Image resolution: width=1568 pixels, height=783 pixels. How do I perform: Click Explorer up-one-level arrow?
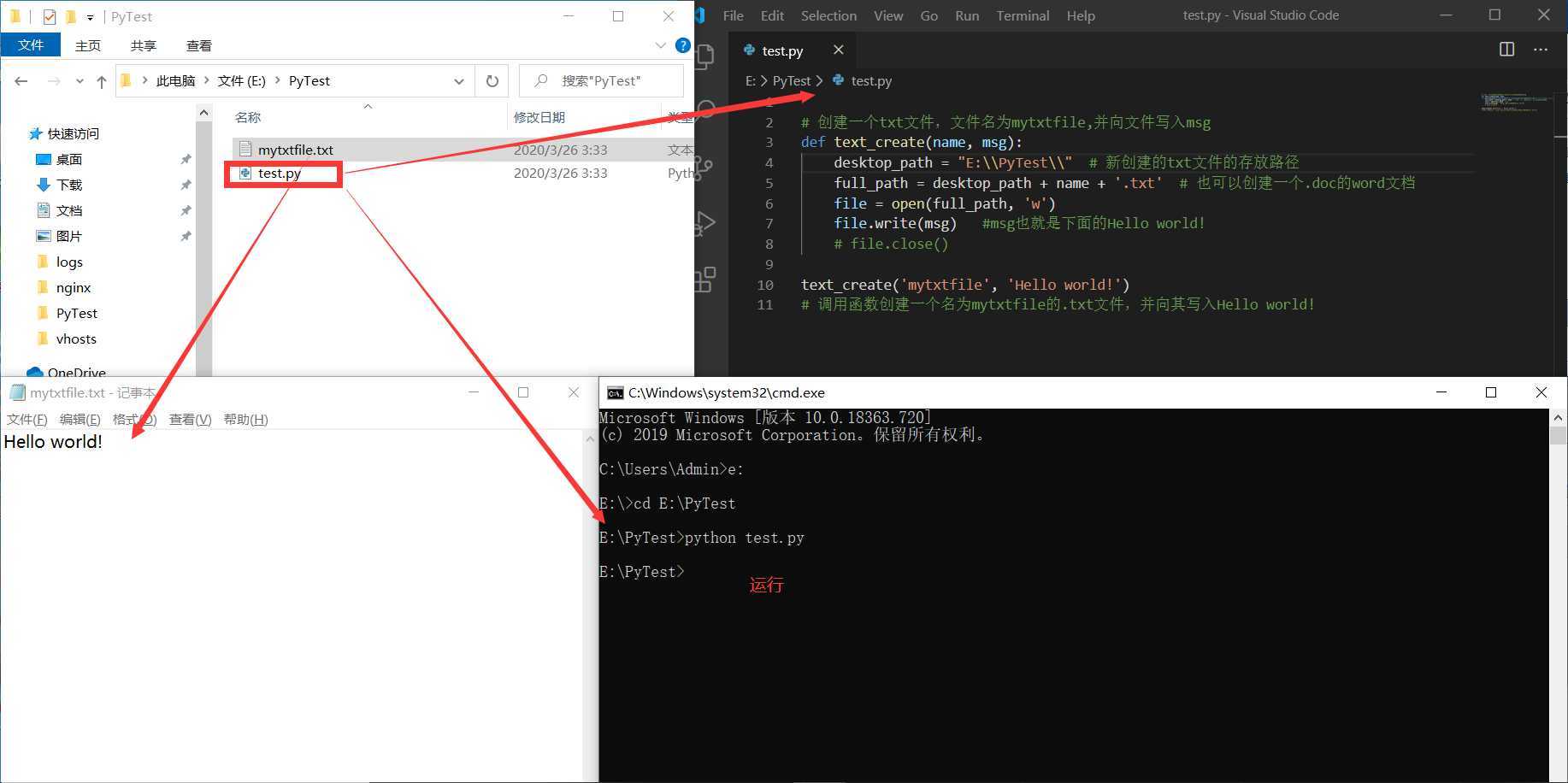[102, 81]
